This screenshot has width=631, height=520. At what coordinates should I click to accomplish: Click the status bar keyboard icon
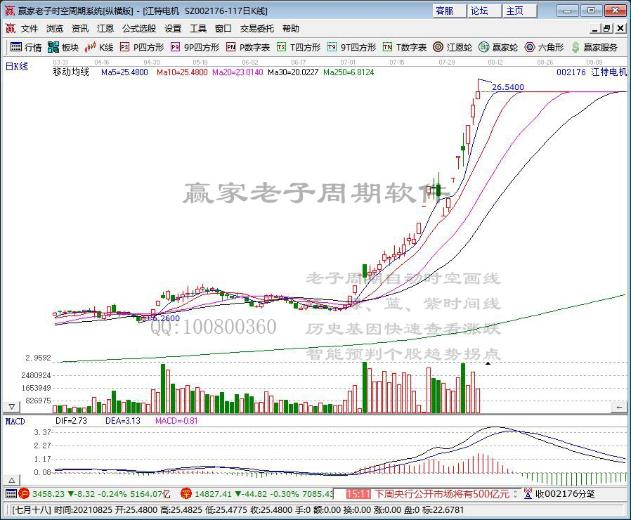coord(11,493)
